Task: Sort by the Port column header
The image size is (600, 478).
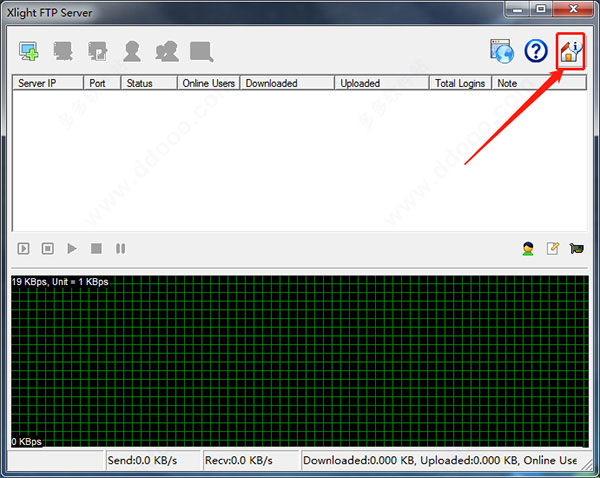Action: pos(102,83)
